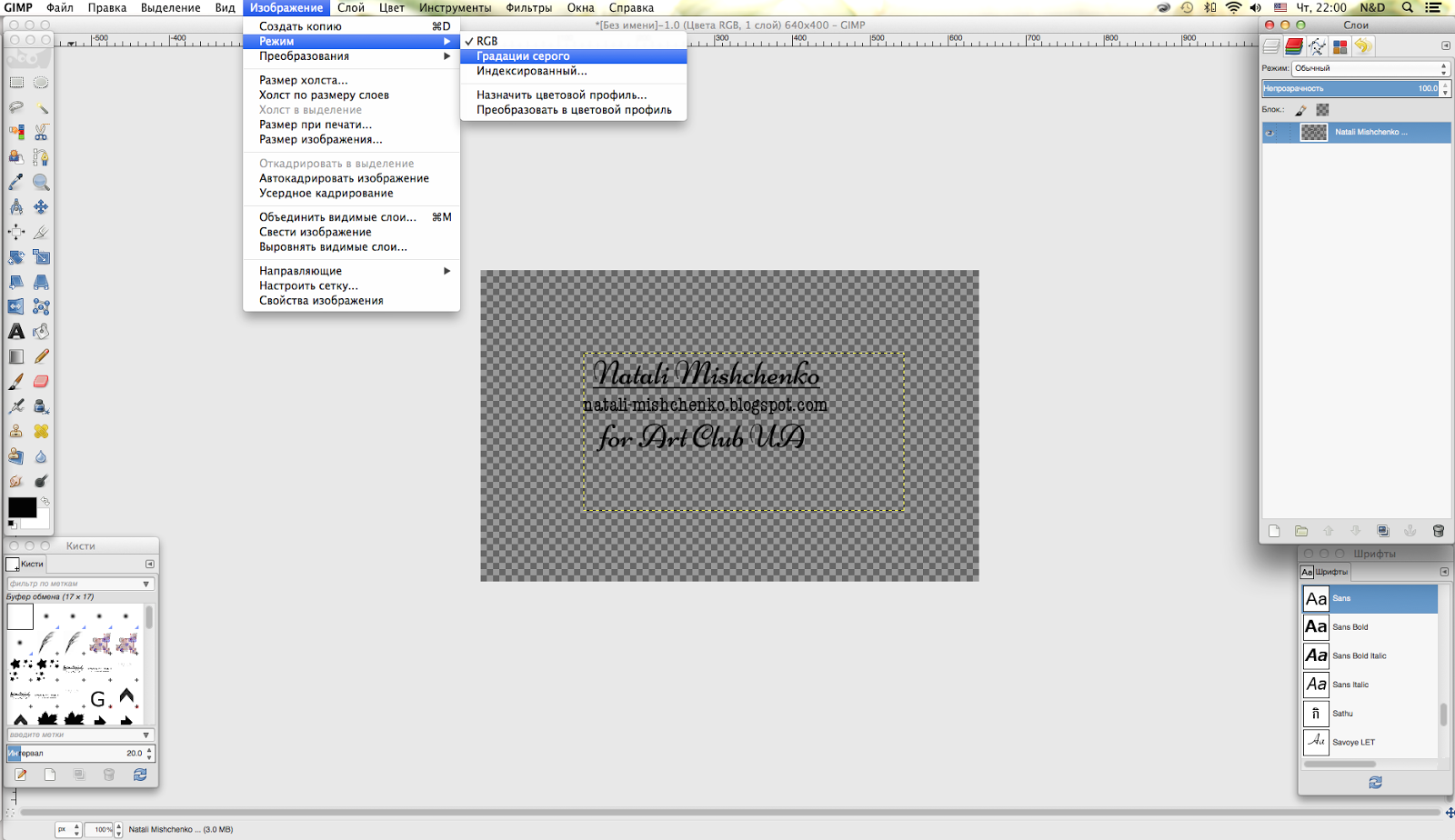Click Размер изображения menu entry
The width and height of the screenshot is (1455, 840).
(x=321, y=140)
